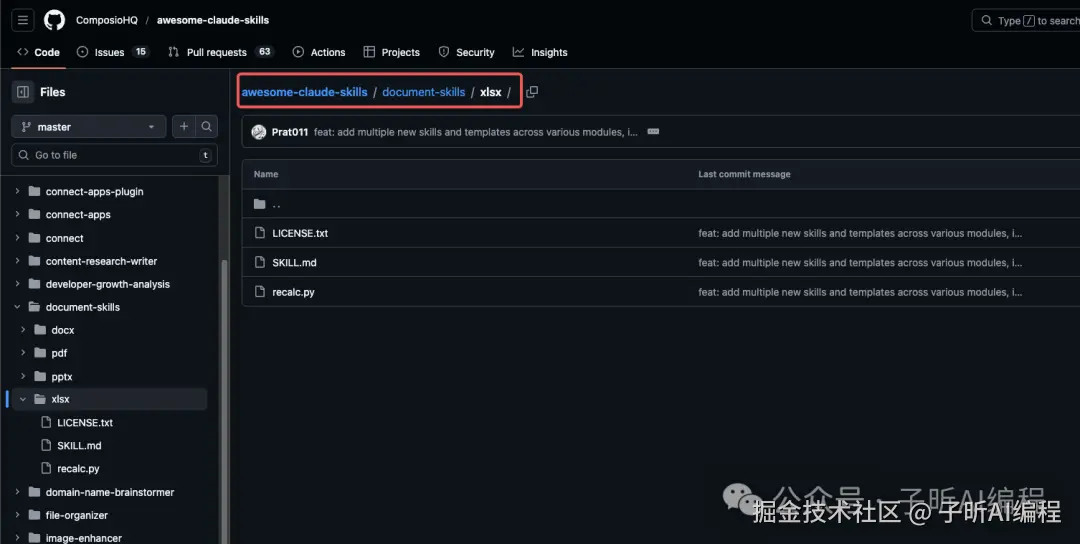Expand the connect-apps-plugin folder chevron
This screenshot has height=544, width=1080.
(17, 191)
